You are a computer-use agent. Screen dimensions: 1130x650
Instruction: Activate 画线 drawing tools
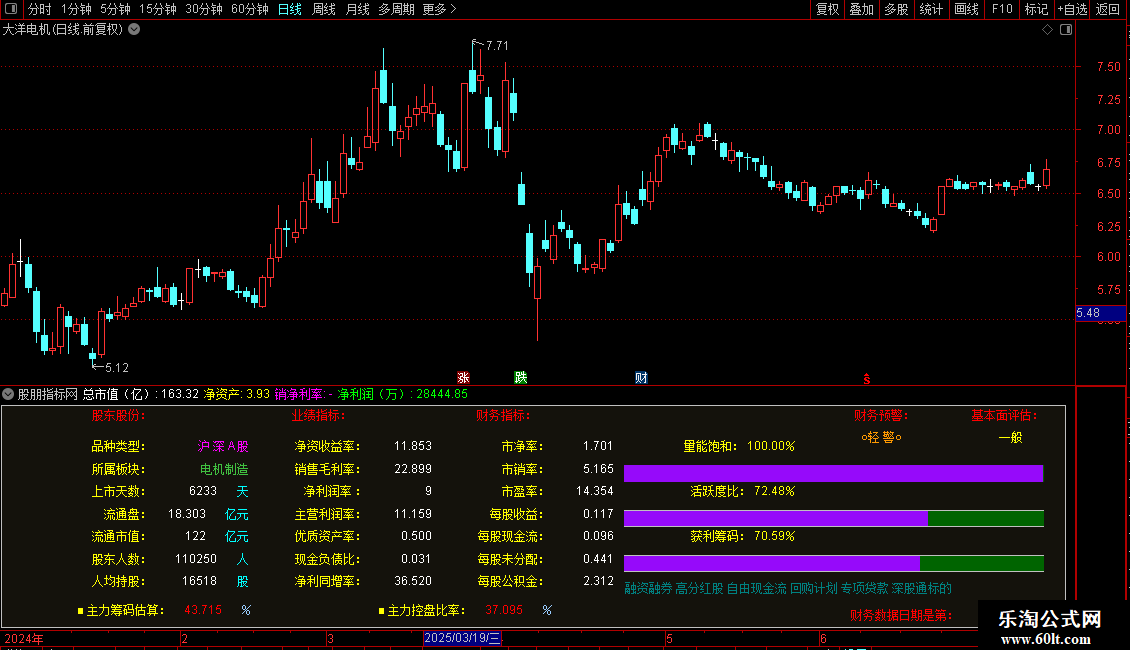966,9
